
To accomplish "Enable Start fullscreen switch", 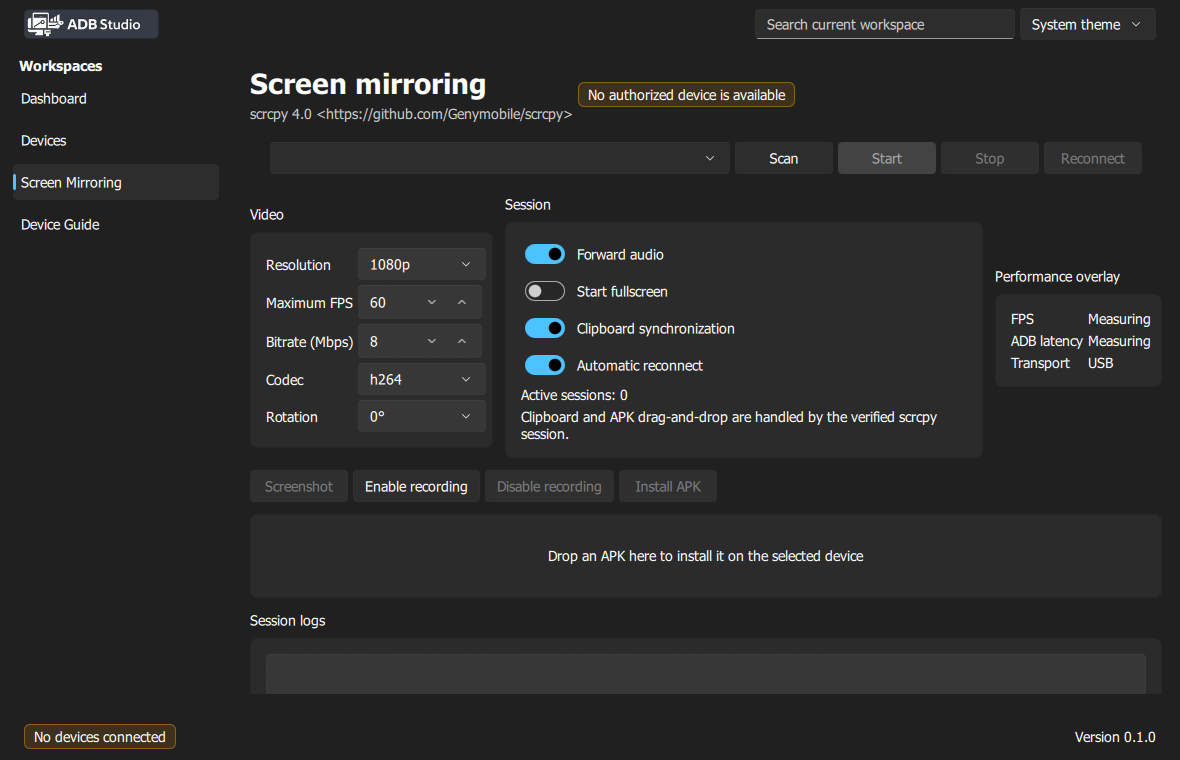I will [544, 291].
